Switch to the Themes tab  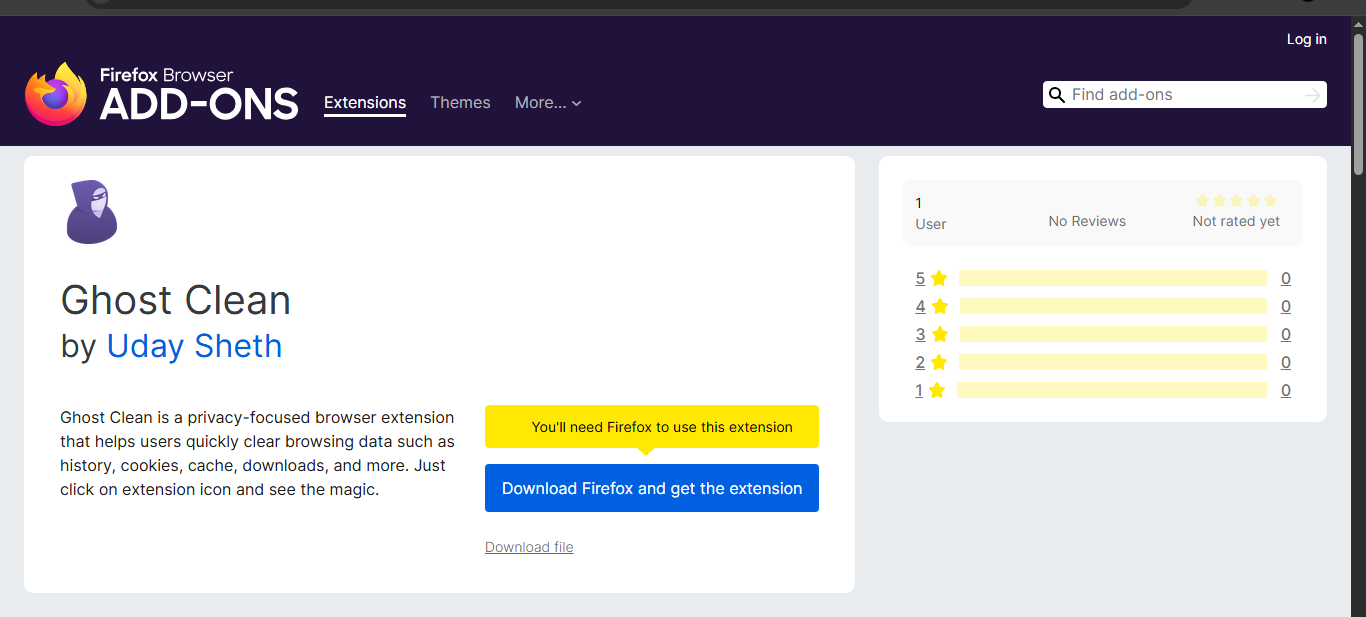point(460,103)
